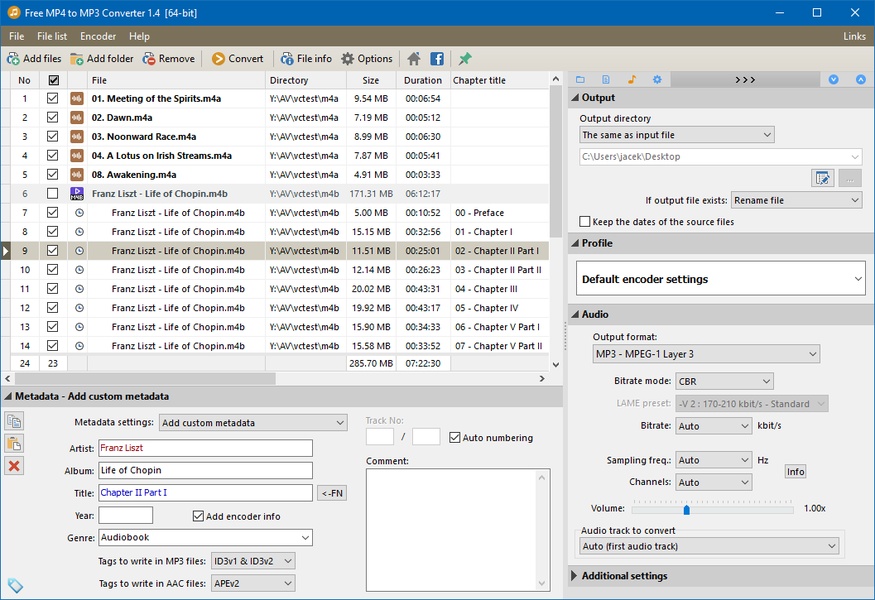
Task: Click the Volume slider handle
Action: click(x=686, y=510)
